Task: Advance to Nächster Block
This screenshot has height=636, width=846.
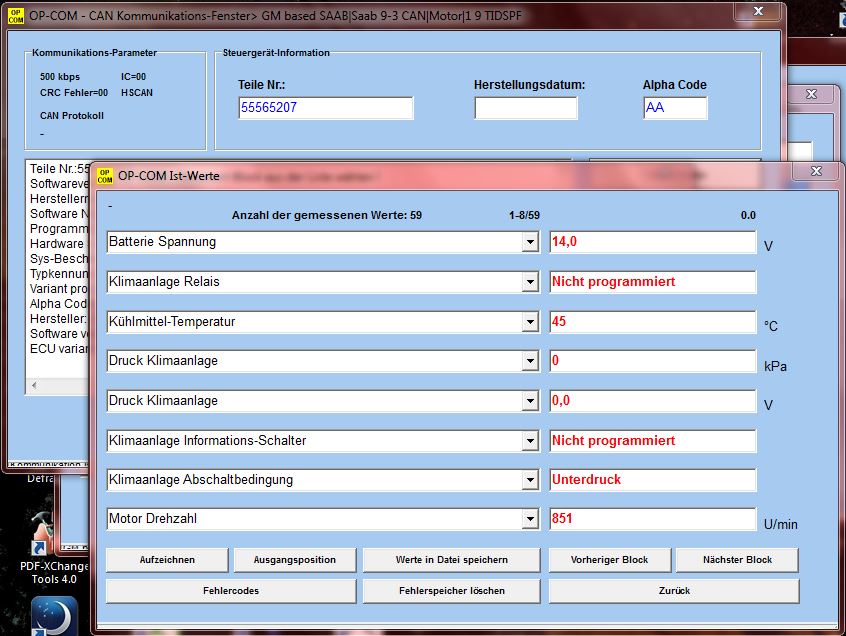Action: tap(737, 560)
